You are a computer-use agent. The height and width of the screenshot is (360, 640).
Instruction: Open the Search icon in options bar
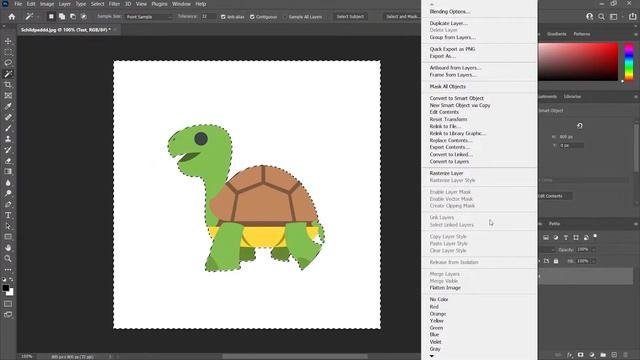(601, 17)
